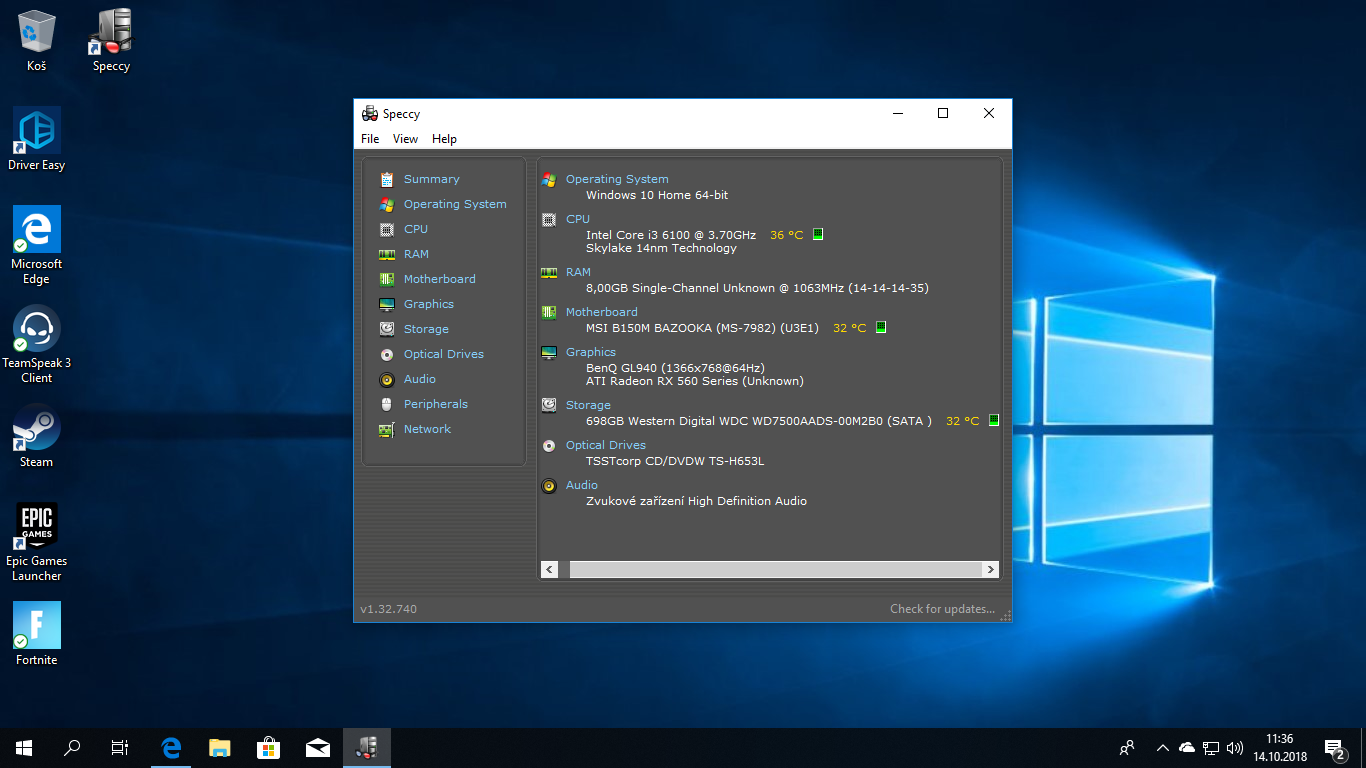Click the Skylake 14nm Technology text
The height and width of the screenshot is (768, 1366).
[x=661, y=248]
